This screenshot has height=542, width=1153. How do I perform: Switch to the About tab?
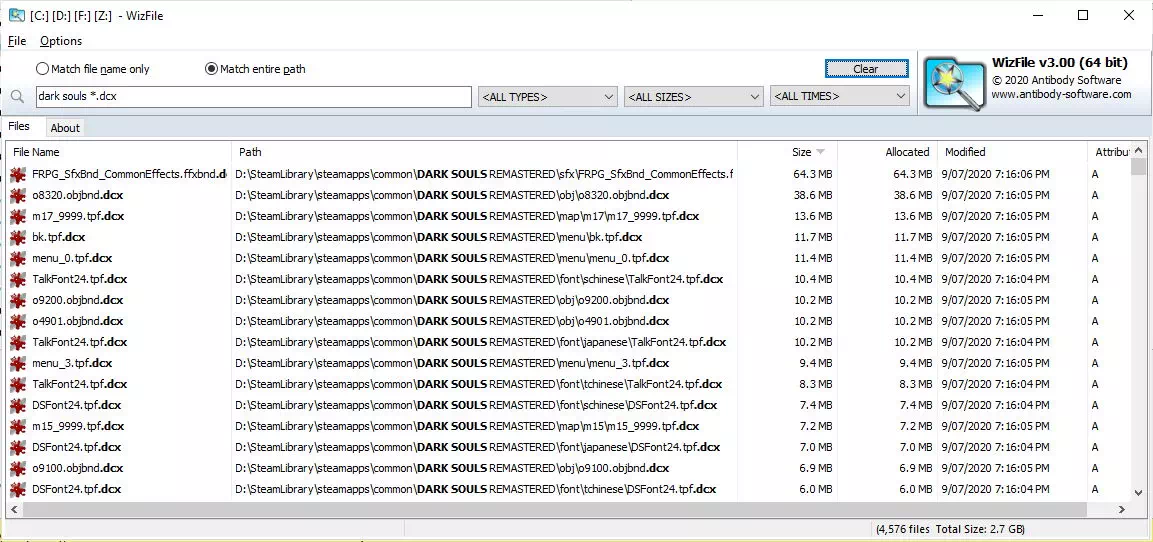65,128
